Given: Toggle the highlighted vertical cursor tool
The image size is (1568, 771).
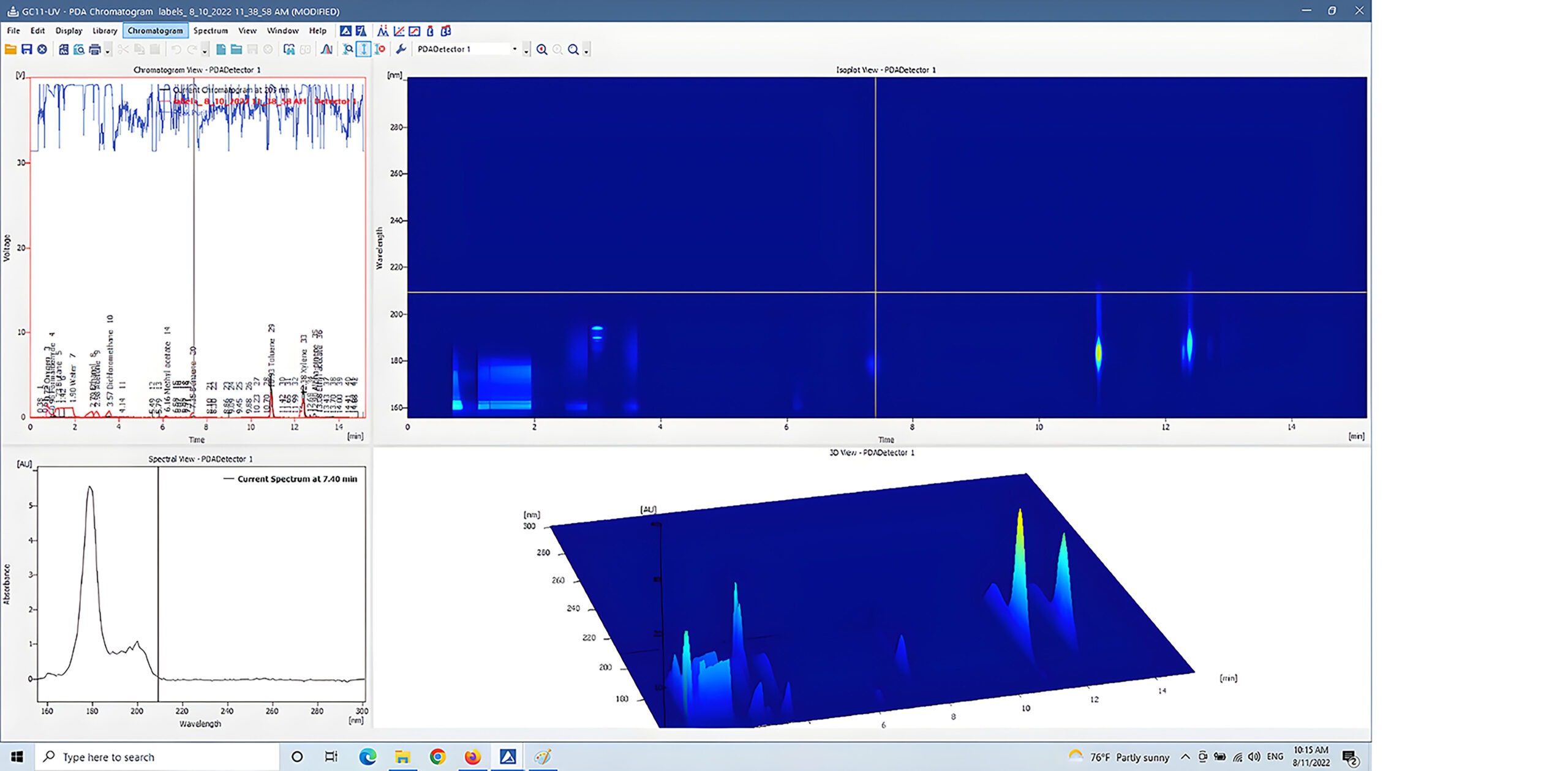Looking at the screenshot, I should pos(364,50).
